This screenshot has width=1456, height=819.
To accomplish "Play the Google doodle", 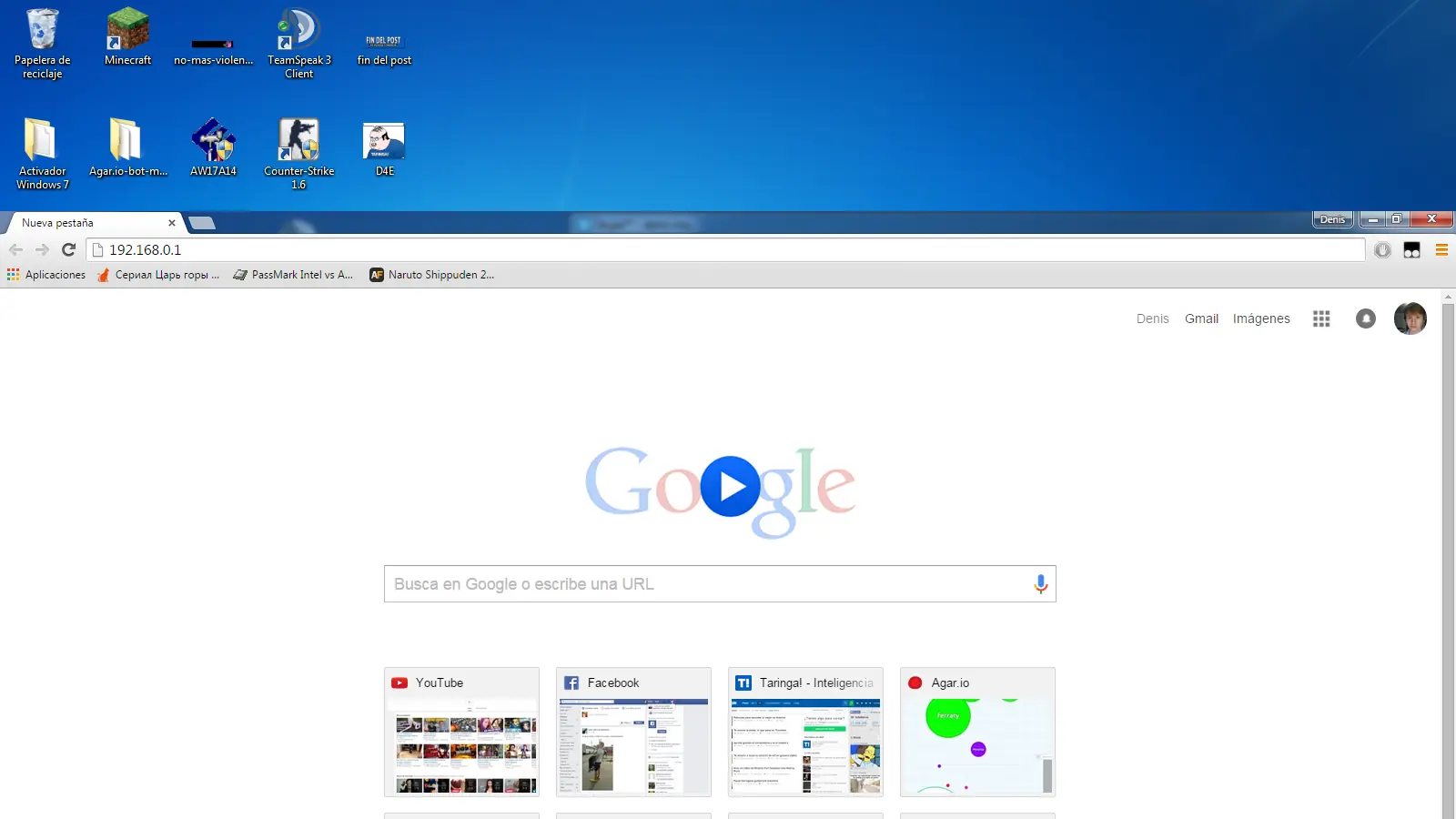I will point(731,486).
